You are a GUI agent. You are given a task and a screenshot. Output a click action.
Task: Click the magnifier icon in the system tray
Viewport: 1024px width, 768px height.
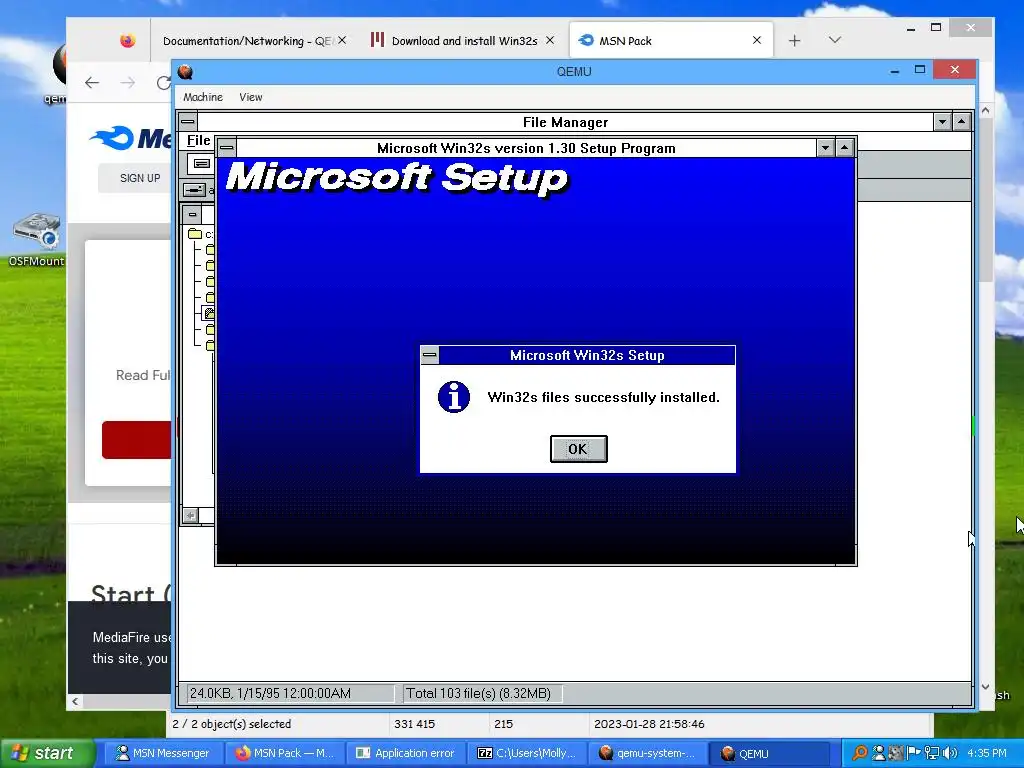[860, 753]
